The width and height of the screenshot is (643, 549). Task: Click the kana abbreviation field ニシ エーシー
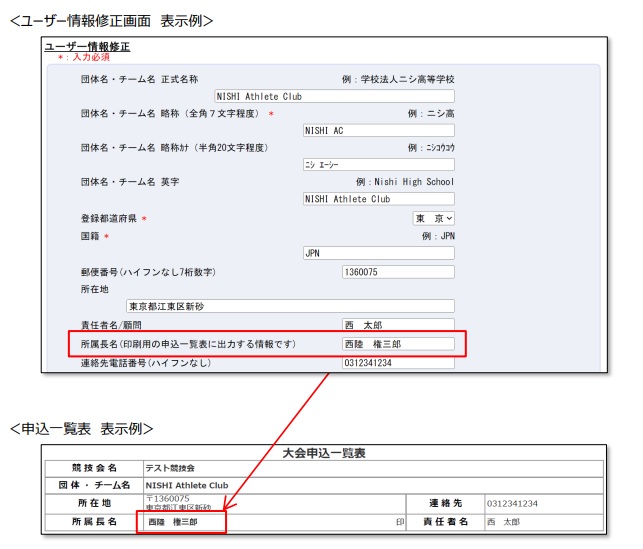coord(379,165)
